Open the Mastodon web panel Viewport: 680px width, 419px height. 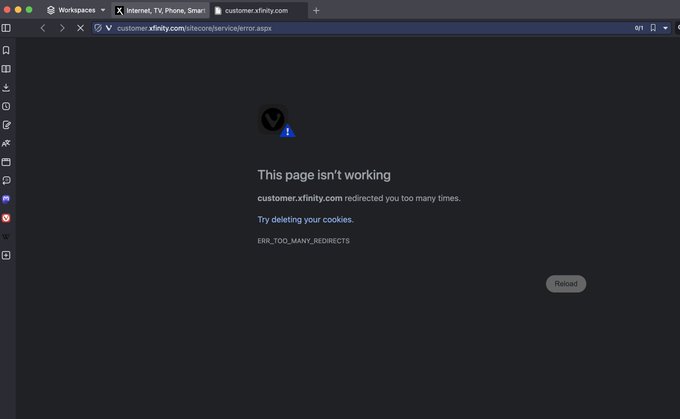(x=6, y=199)
